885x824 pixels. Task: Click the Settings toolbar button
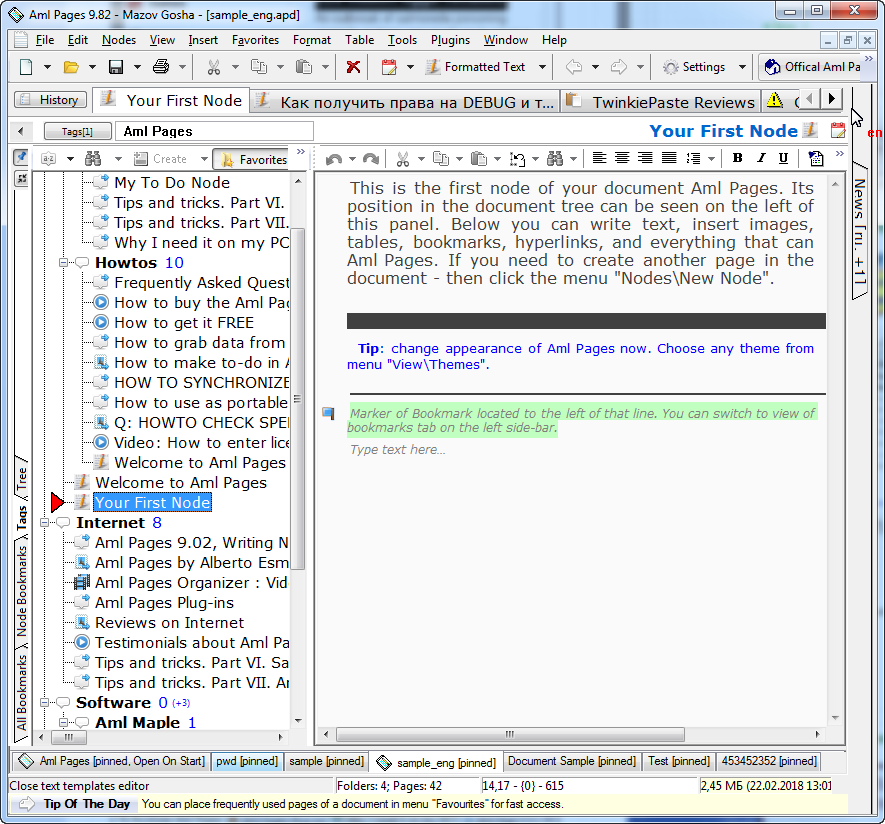[694, 67]
